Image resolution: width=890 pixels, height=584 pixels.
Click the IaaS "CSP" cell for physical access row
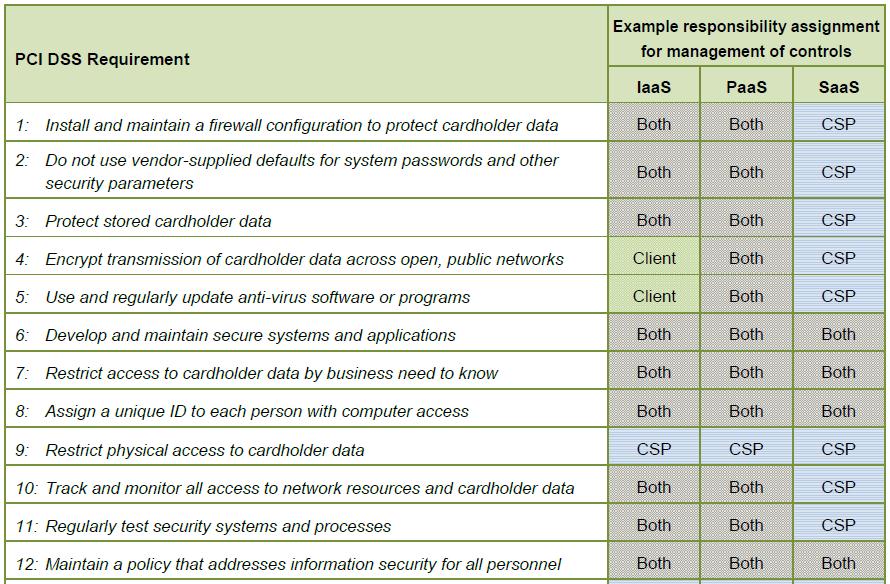click(x=654, y=449)
